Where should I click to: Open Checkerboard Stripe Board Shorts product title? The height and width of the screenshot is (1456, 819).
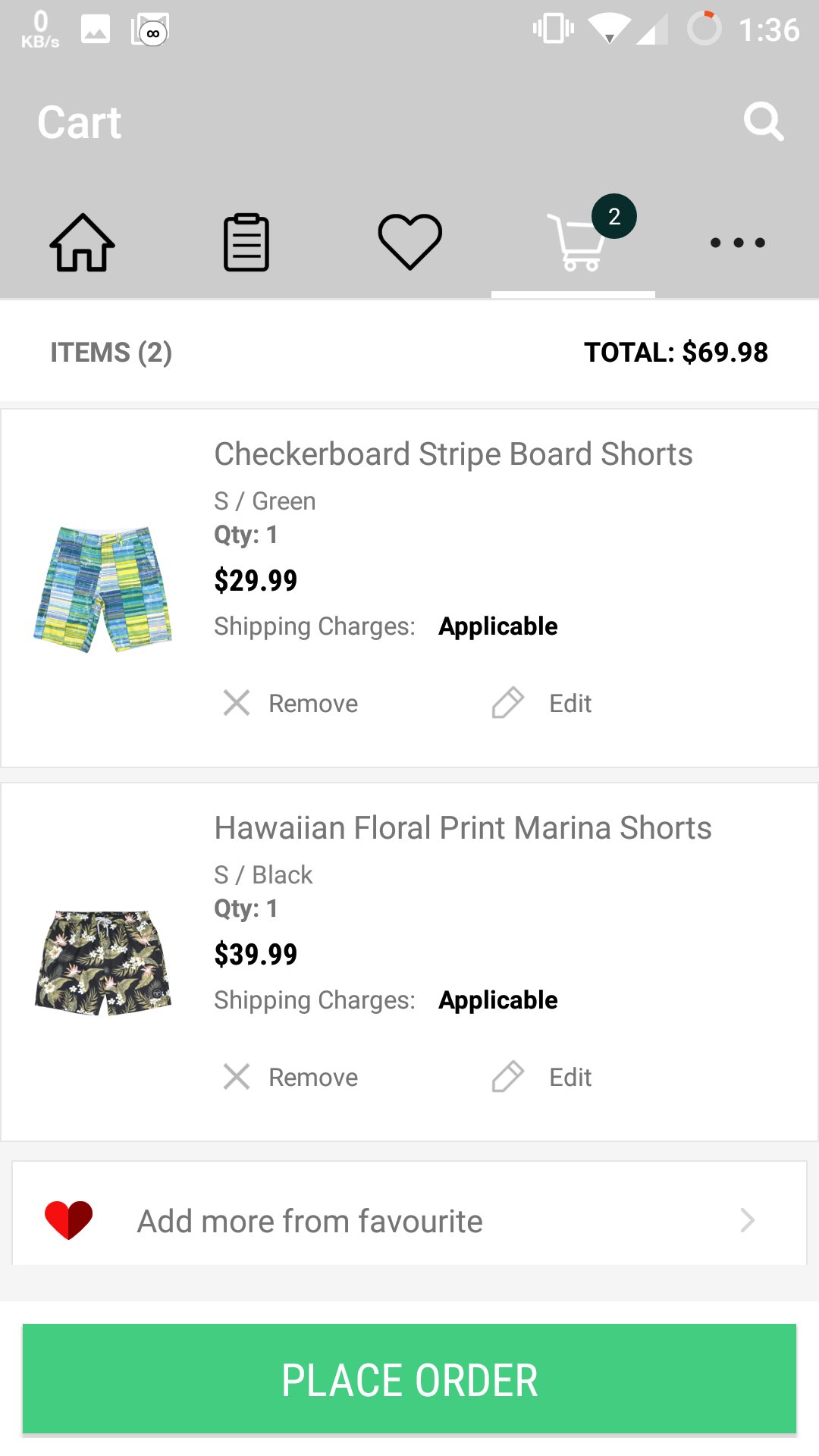pyautogui.click(x=453, y=454)
